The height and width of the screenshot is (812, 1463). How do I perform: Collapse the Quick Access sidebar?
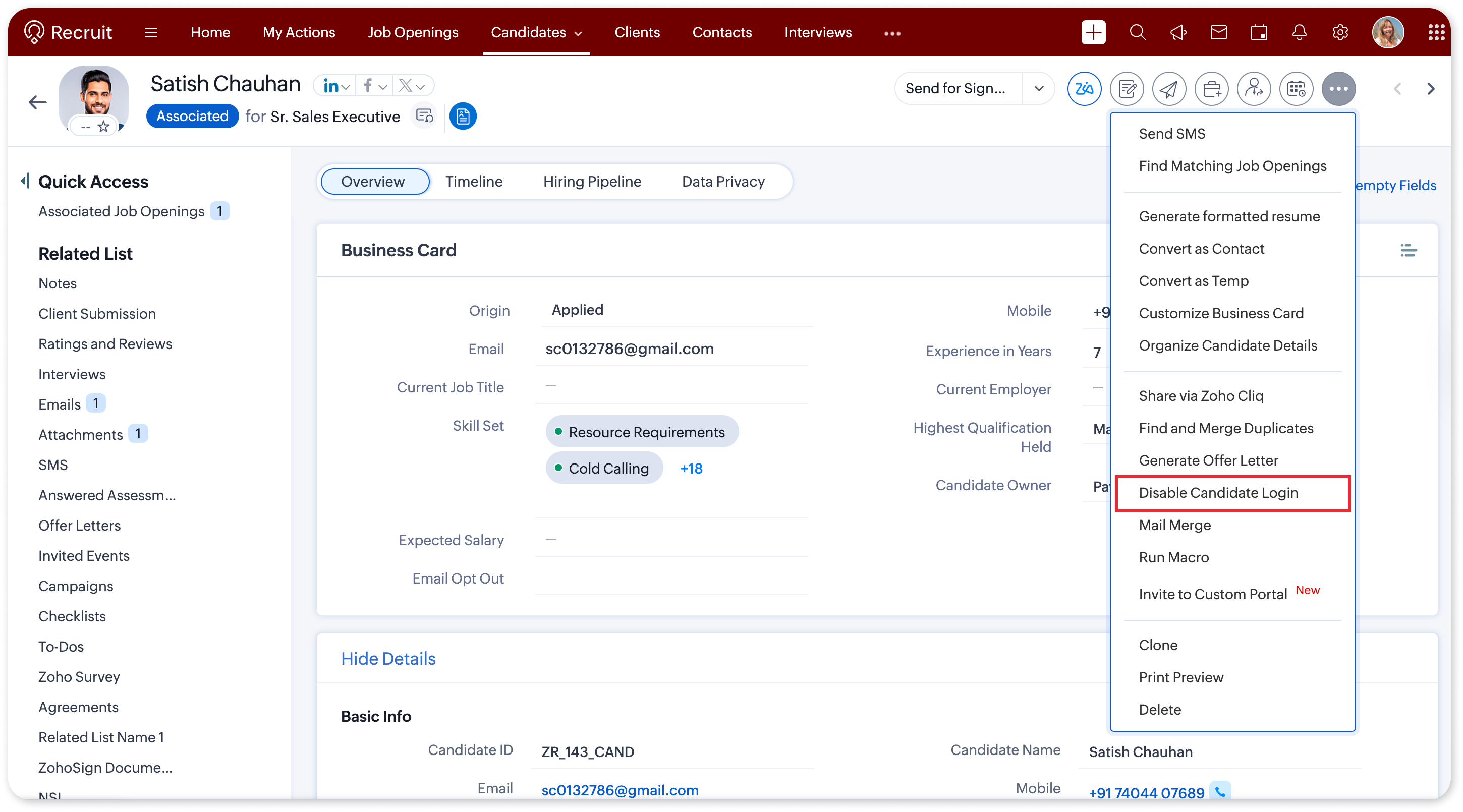pyautogui.click(x=24, y=181)
